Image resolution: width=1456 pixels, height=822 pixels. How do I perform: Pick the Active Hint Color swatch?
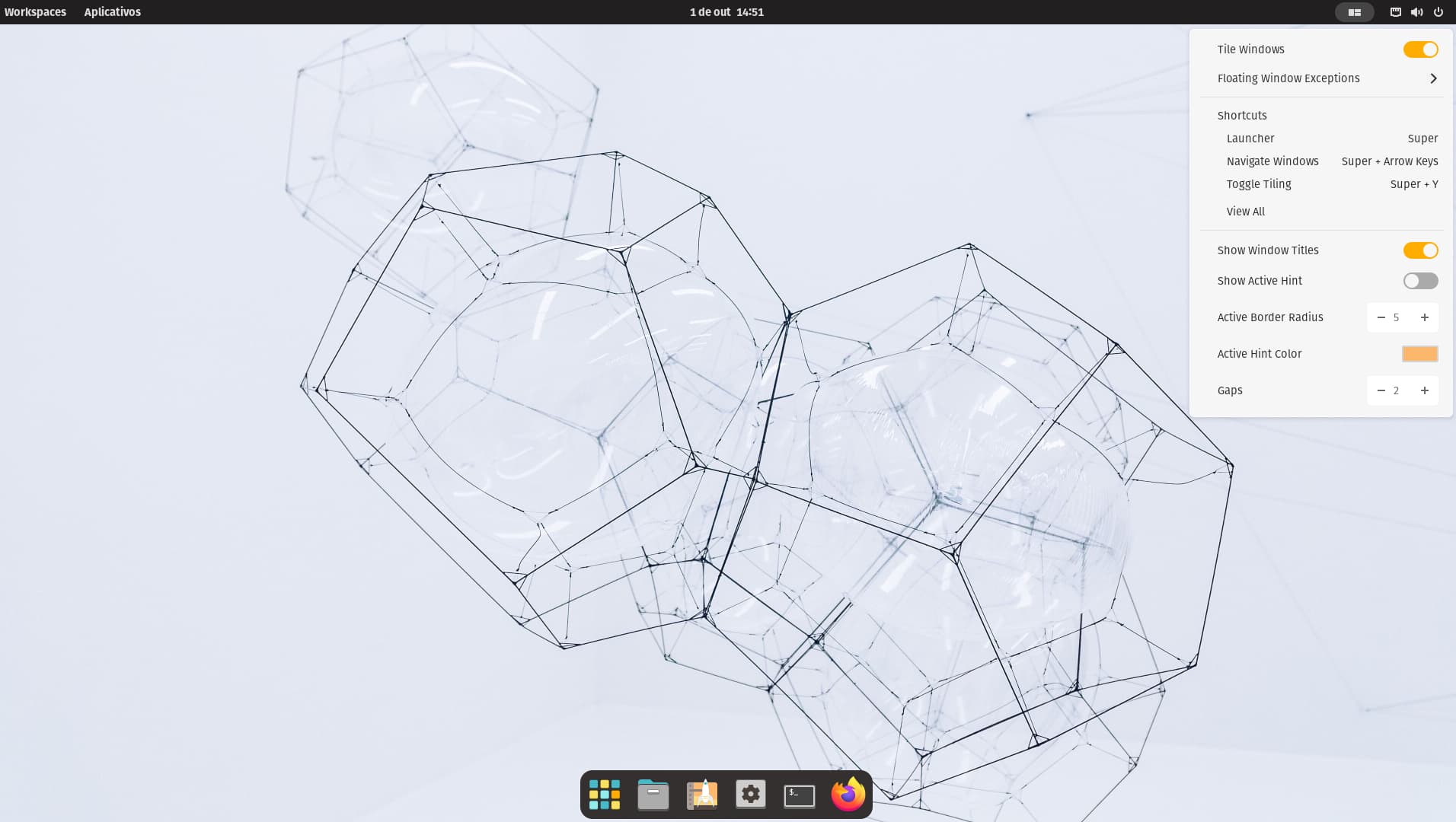pos(1419,354)
